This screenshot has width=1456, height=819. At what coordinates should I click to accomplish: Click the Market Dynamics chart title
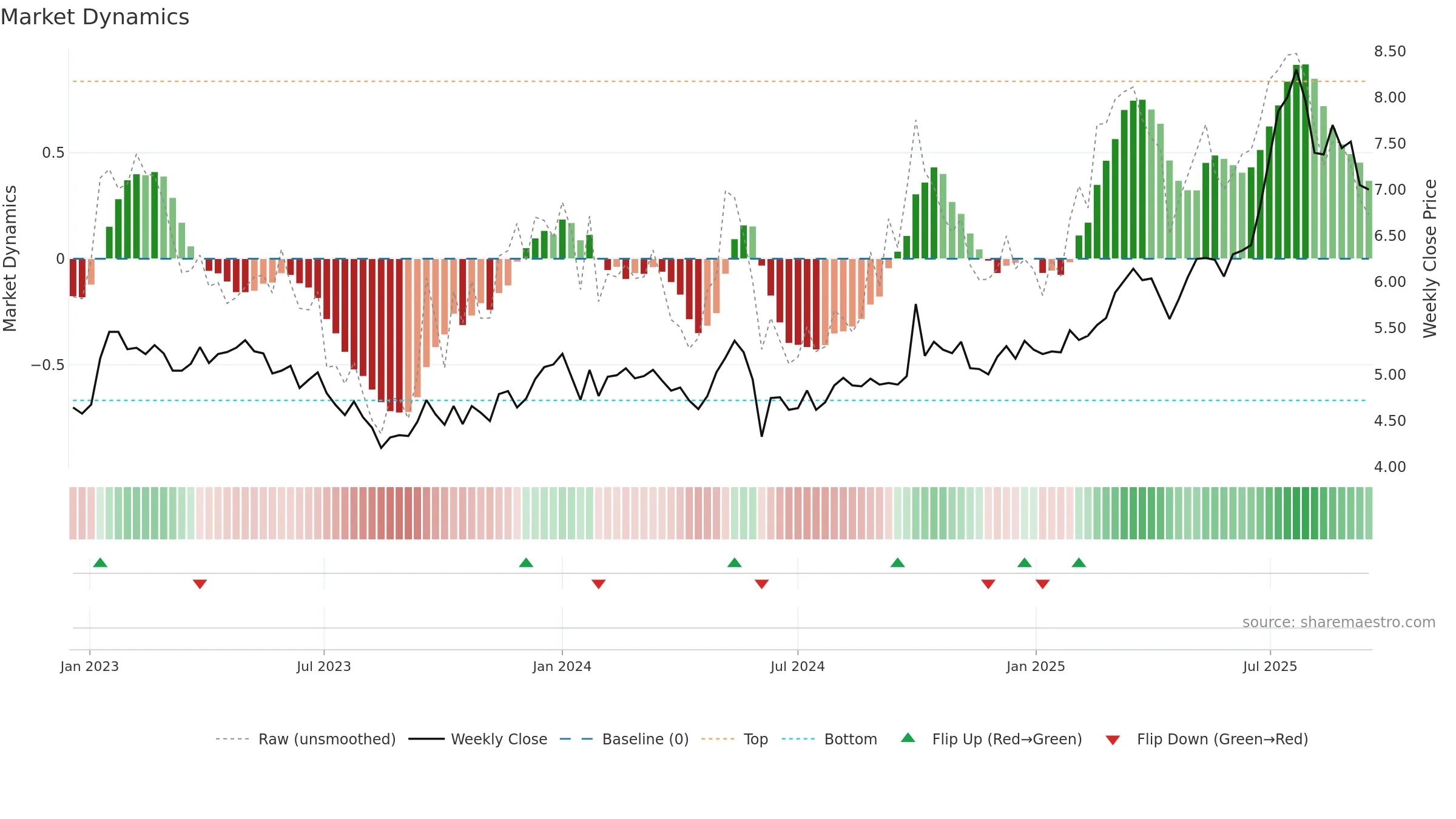click(95, 17)
